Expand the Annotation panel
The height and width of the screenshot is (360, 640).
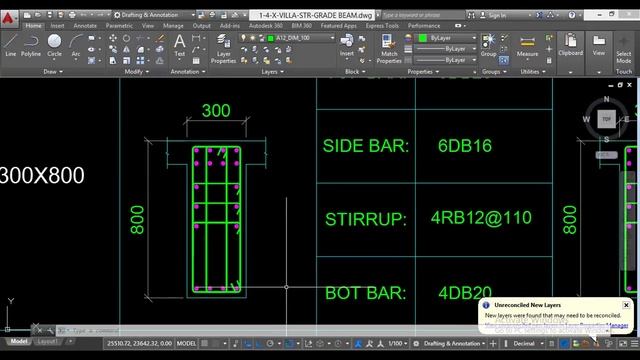tap(188, 72)
